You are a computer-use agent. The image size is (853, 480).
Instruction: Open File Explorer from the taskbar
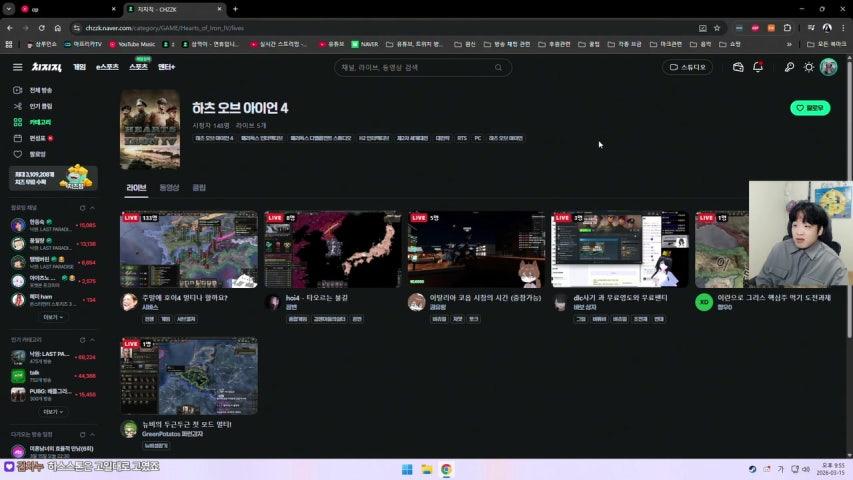(426, 469)
